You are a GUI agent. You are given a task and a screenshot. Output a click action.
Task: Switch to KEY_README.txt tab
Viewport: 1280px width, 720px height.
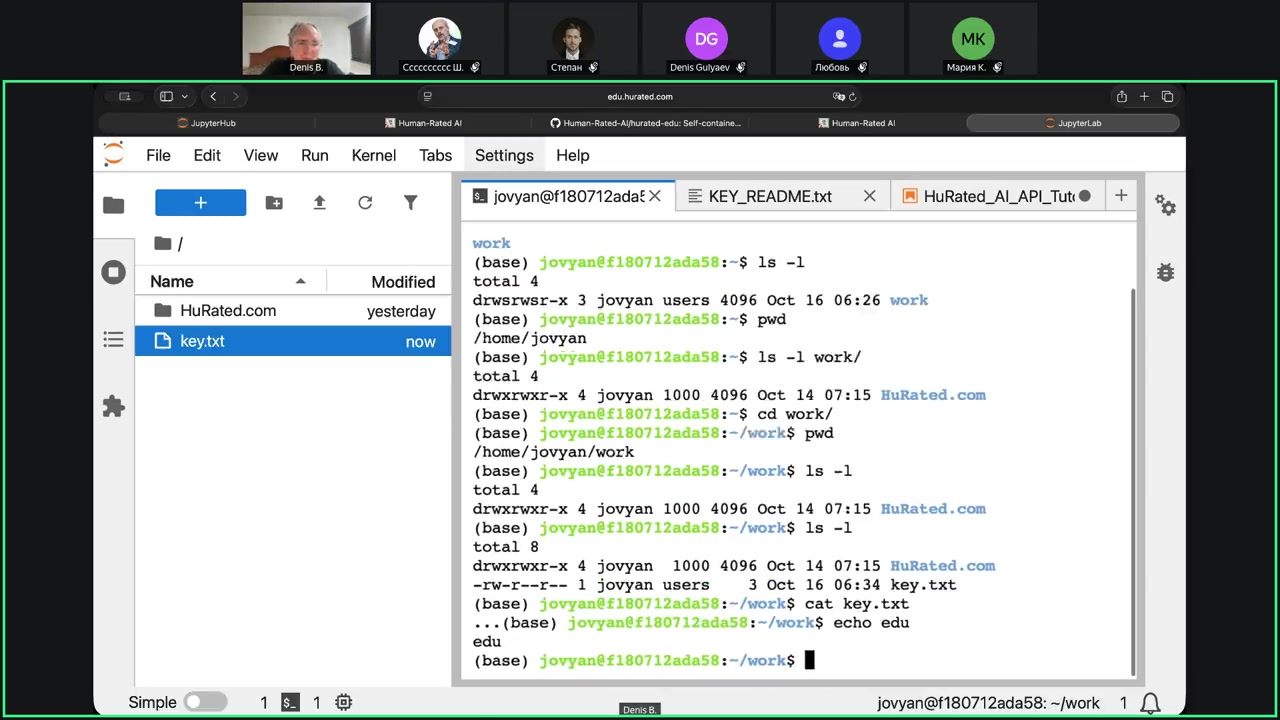769,196
